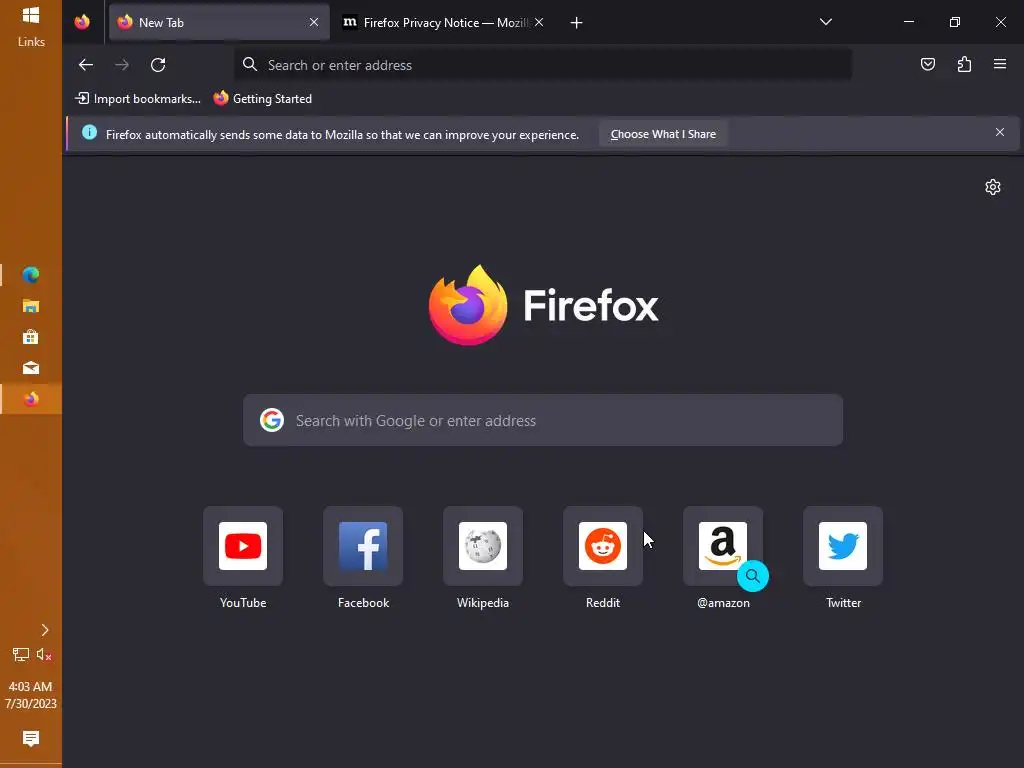1024x768 pixels.
Task: Switch to the New Tab tab
Action: [219, 22]
